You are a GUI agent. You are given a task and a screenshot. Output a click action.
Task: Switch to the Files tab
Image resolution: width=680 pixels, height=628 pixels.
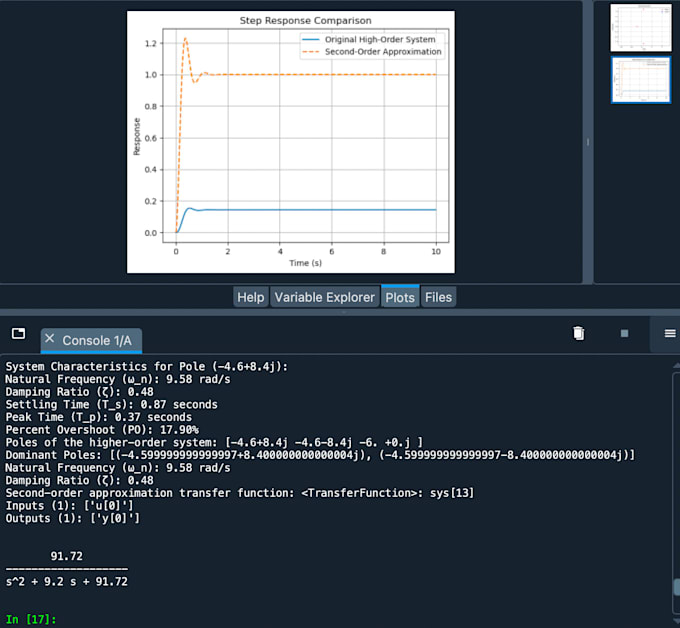438,297
